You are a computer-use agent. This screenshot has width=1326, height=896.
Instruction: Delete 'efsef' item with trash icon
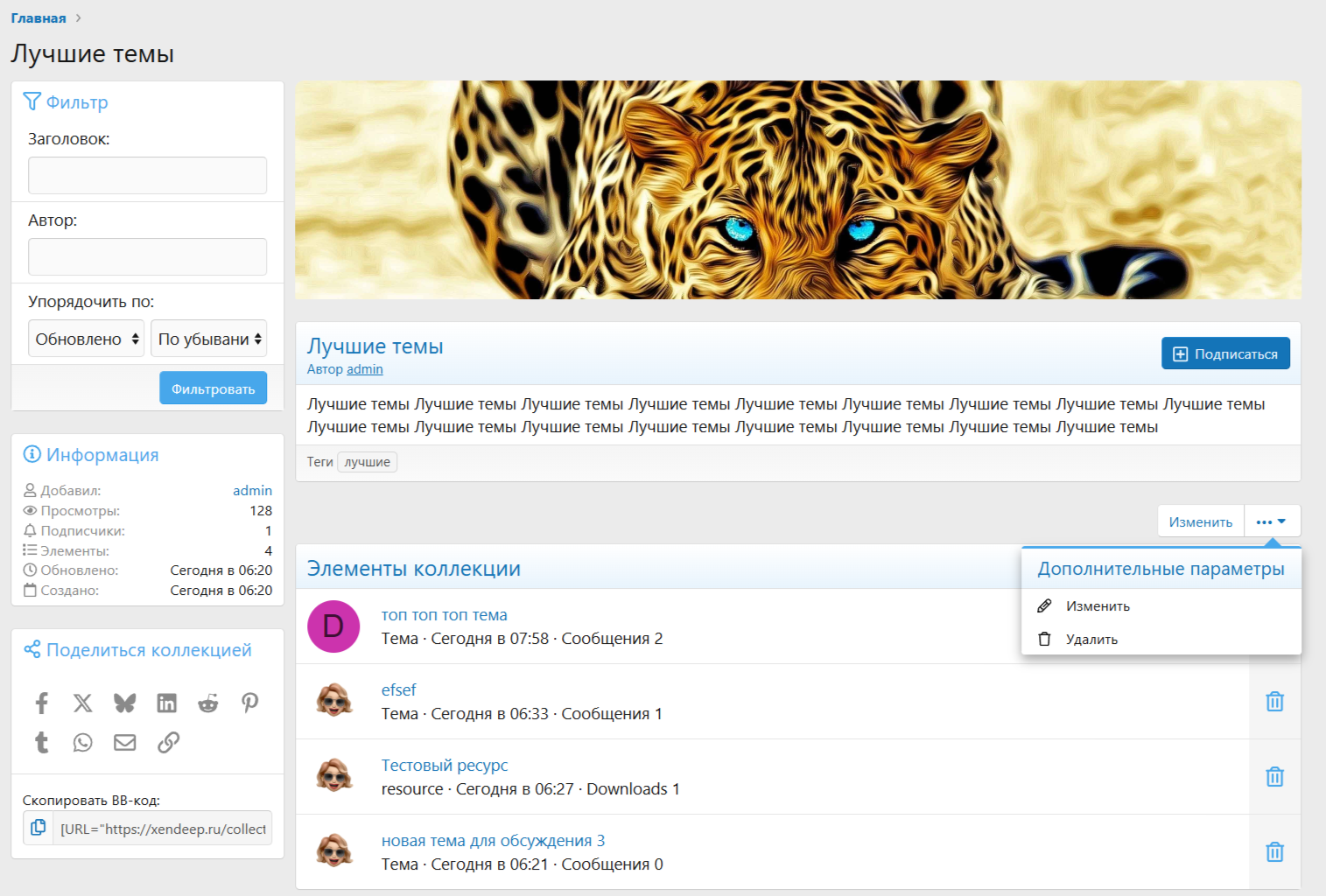click(x=1274, y=702)
